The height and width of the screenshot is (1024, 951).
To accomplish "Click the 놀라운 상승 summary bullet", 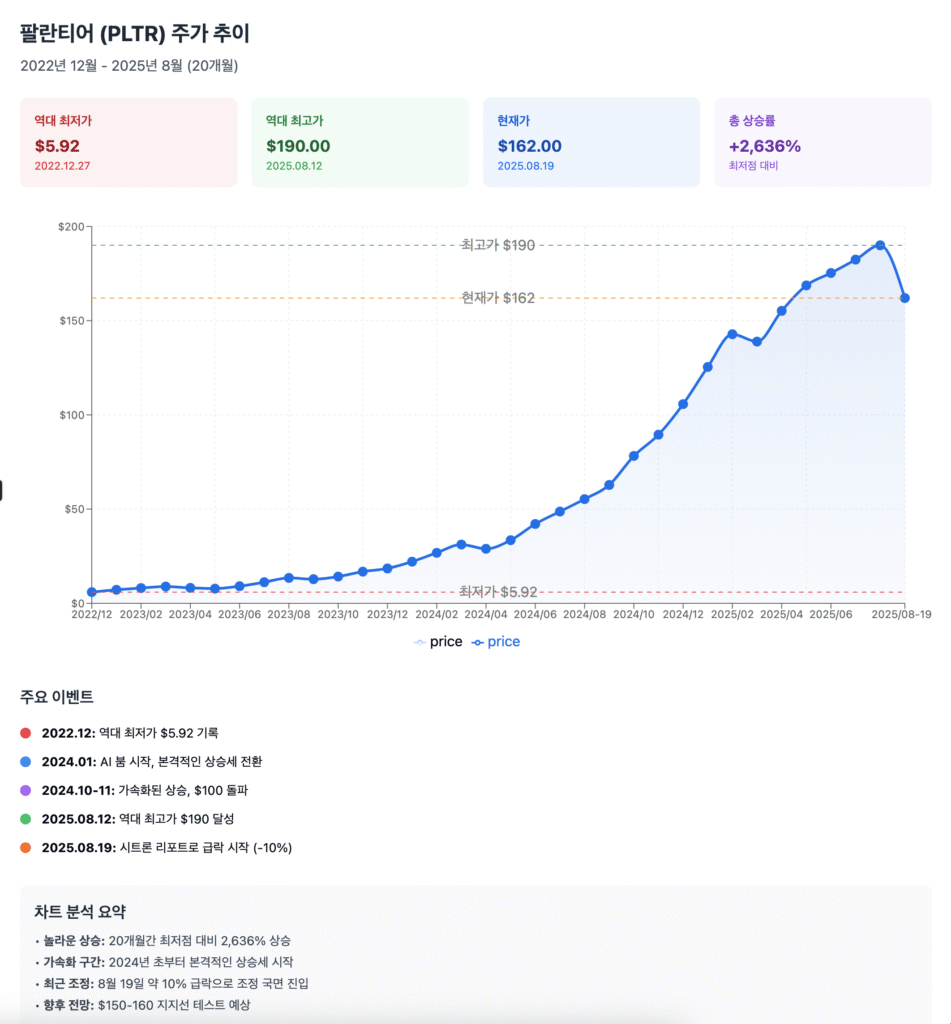I will [163, 941].
